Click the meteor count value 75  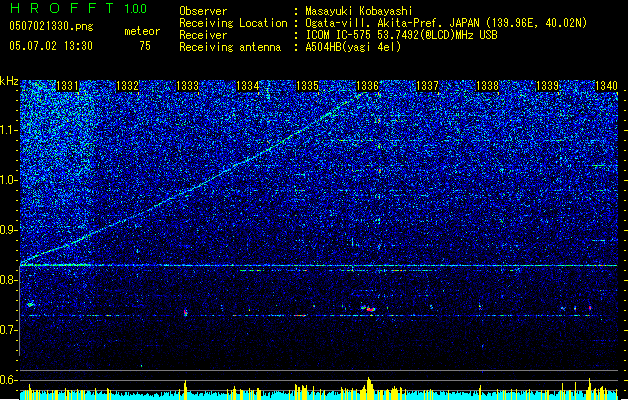[145, 46]
